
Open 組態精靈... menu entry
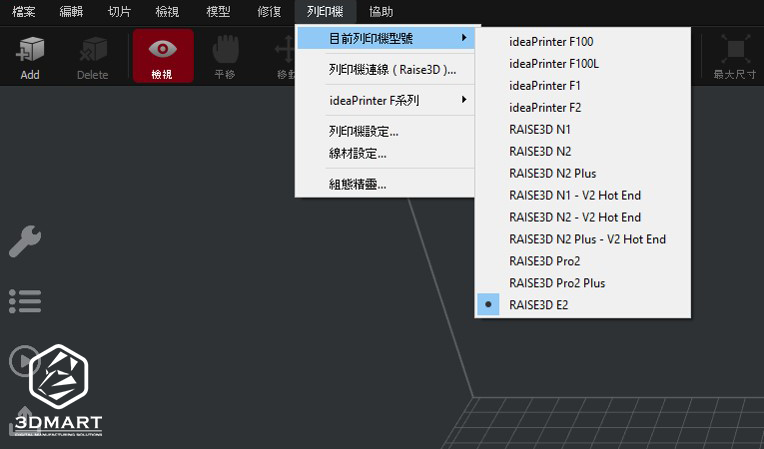pyautogui.click(x=385, y=184)
